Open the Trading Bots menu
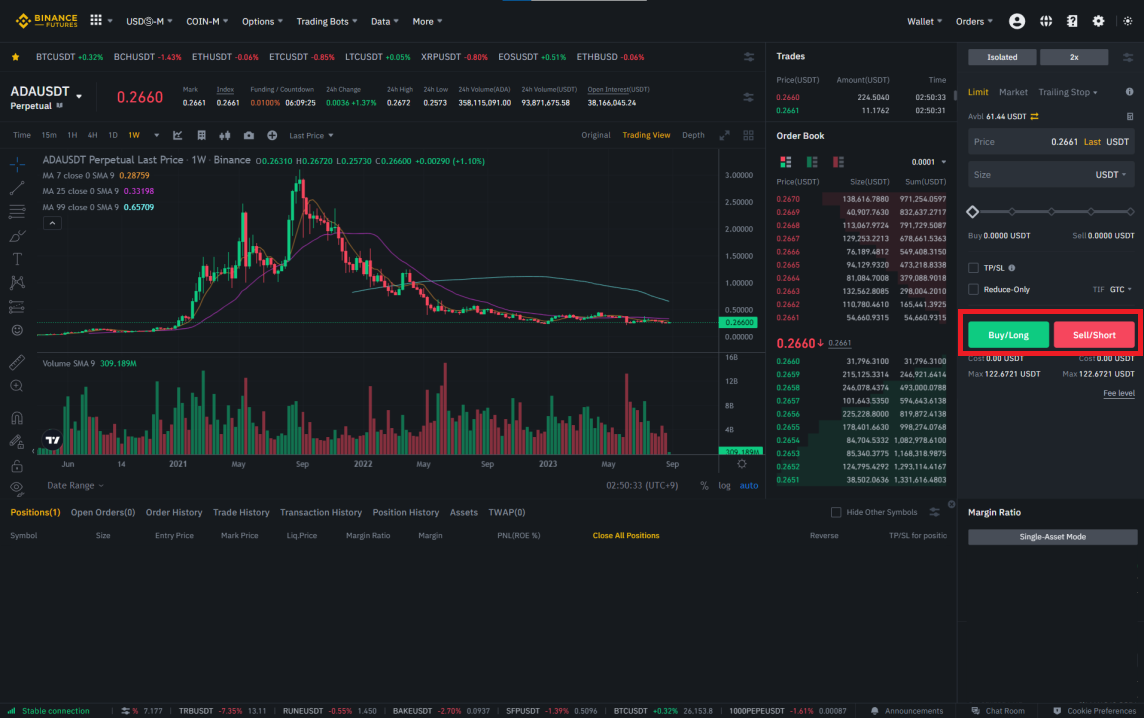The height and width of the screenshot is (720, 1144). click(326, 21)
